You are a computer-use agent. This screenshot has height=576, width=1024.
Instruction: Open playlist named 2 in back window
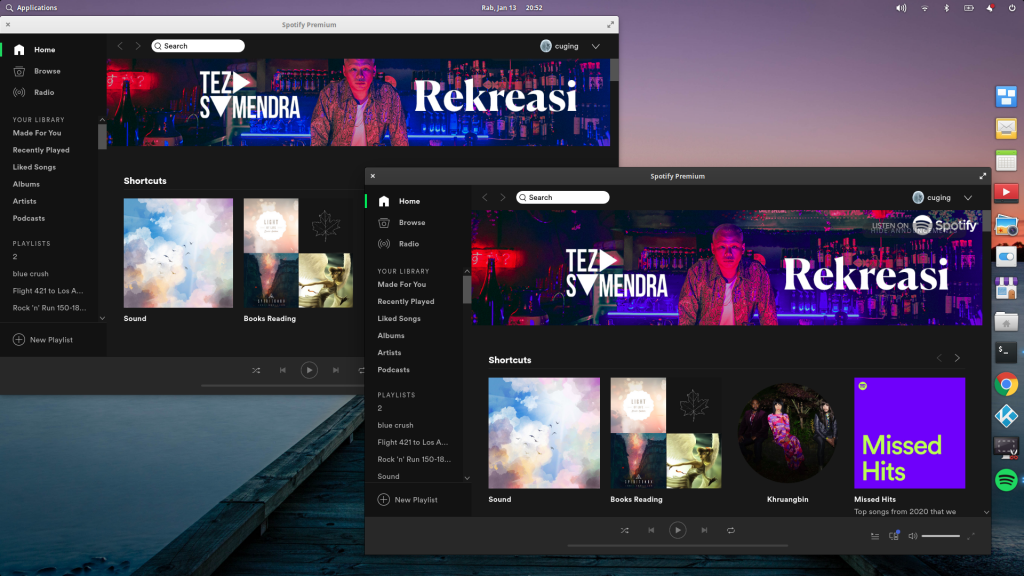click(15, 257)
